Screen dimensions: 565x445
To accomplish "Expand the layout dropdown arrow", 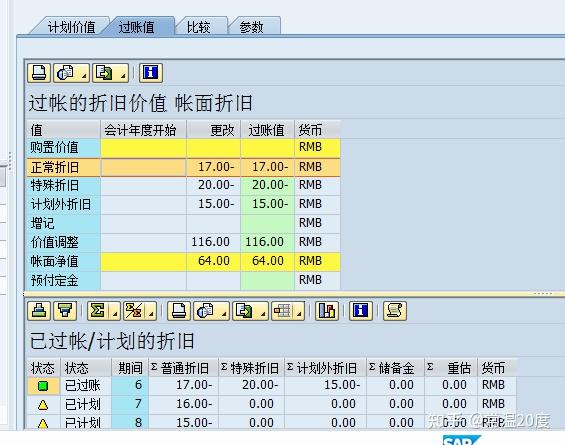I will 299,313.
